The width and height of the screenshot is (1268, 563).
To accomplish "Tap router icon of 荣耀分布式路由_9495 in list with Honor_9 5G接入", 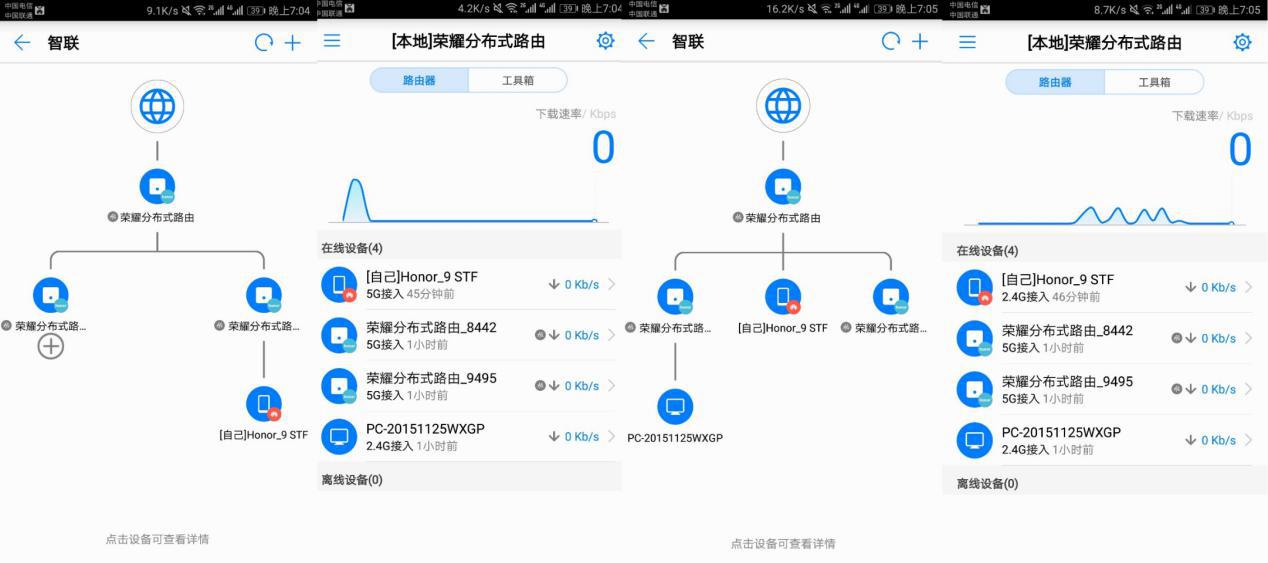I will tap(339, 386).
